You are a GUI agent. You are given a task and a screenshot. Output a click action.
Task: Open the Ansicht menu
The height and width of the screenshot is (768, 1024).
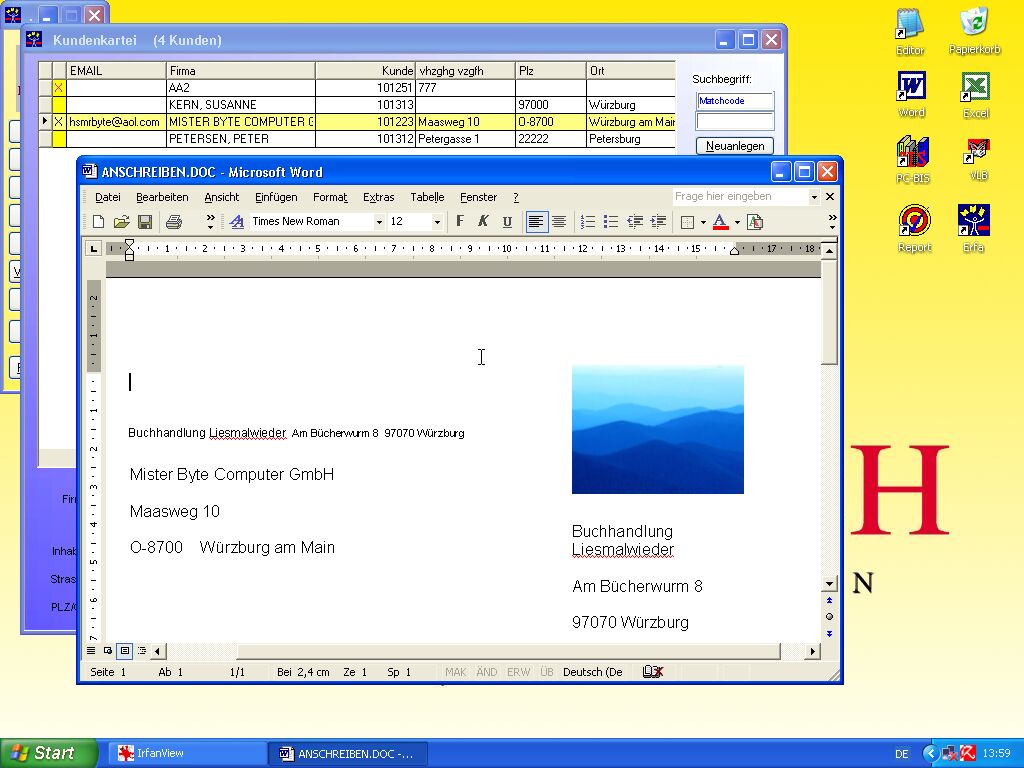(x=221, y=197)
